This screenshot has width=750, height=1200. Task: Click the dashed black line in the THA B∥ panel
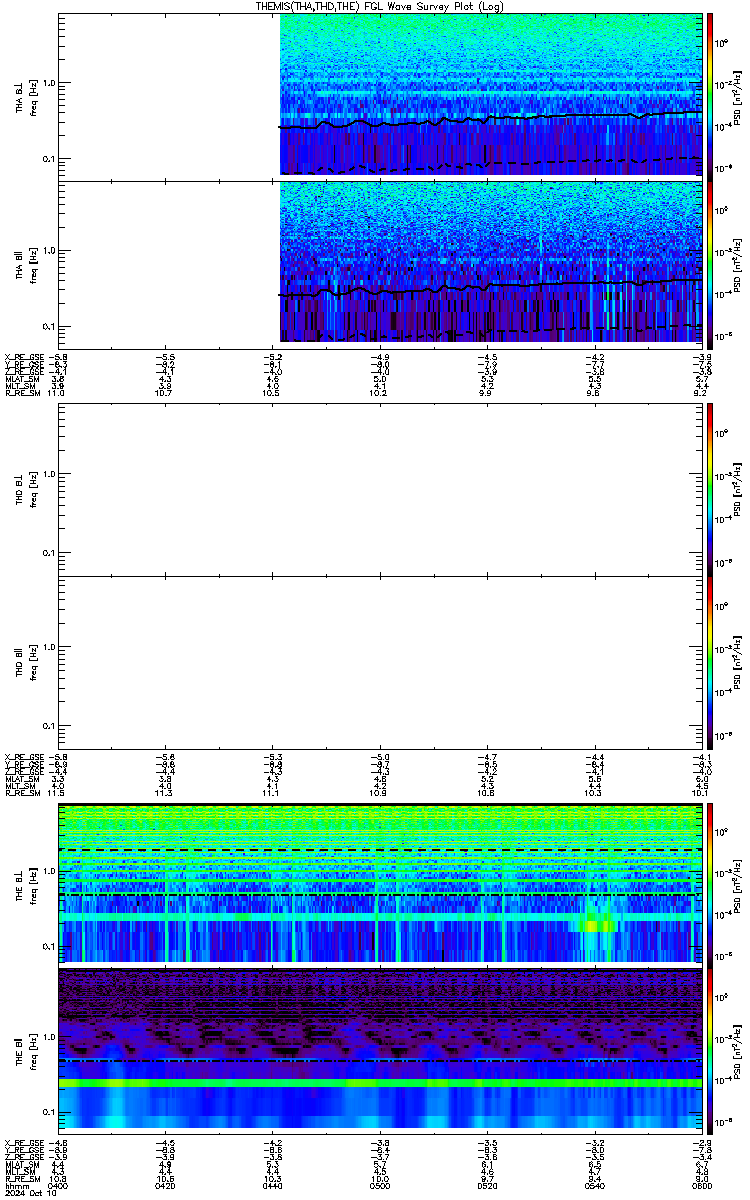(490, 331)
